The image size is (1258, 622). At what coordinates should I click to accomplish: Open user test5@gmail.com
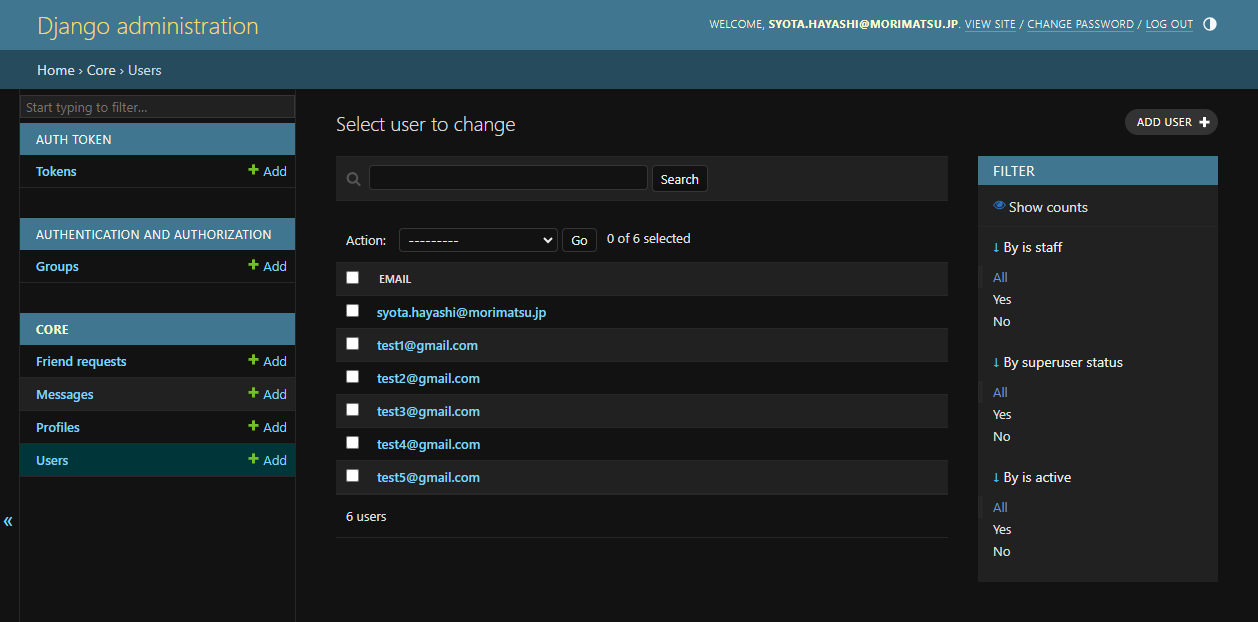click(428, 477)
